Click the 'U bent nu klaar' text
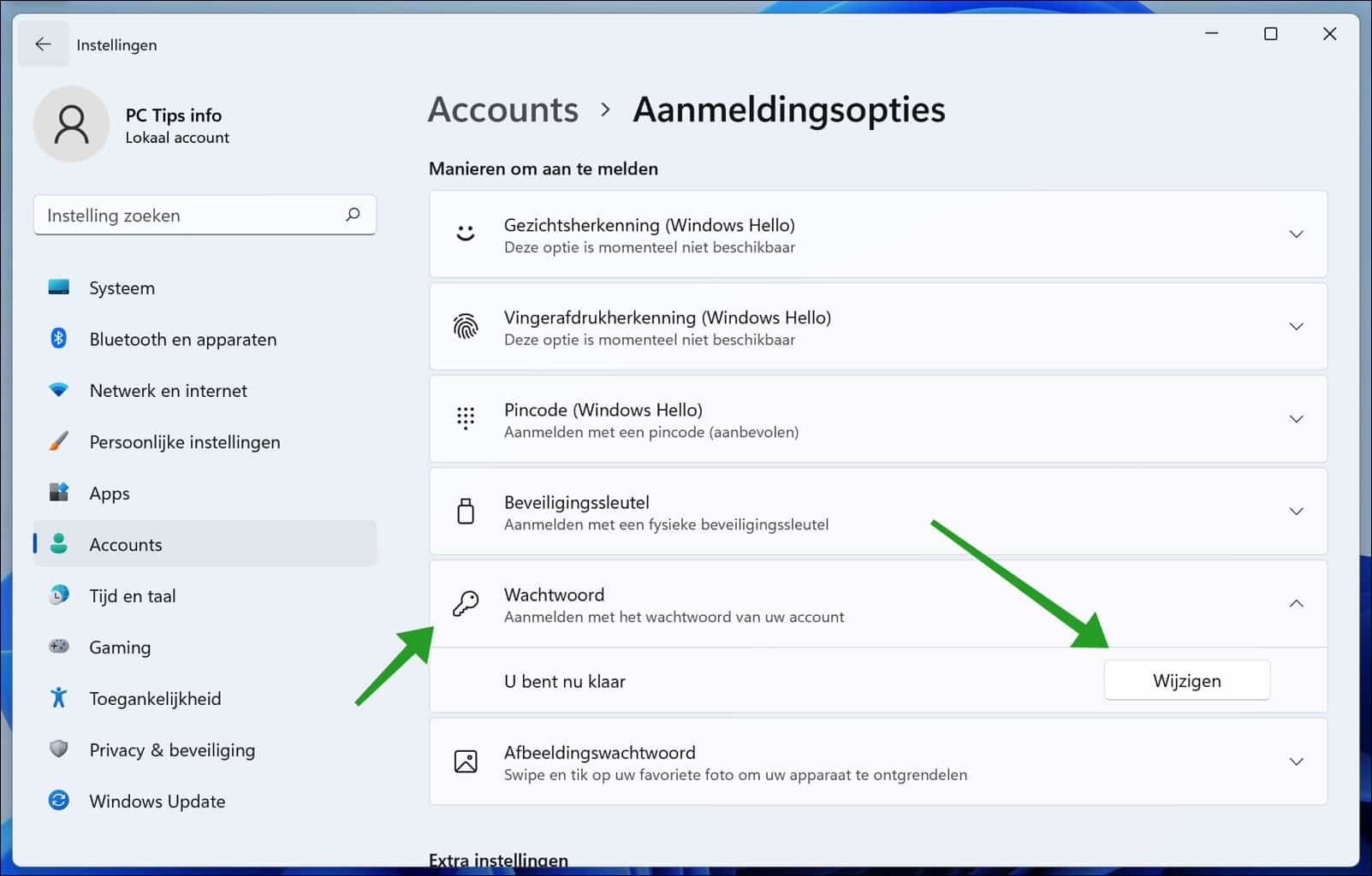The width and height of the screenshot is (1372, 876). pos(565,682)
